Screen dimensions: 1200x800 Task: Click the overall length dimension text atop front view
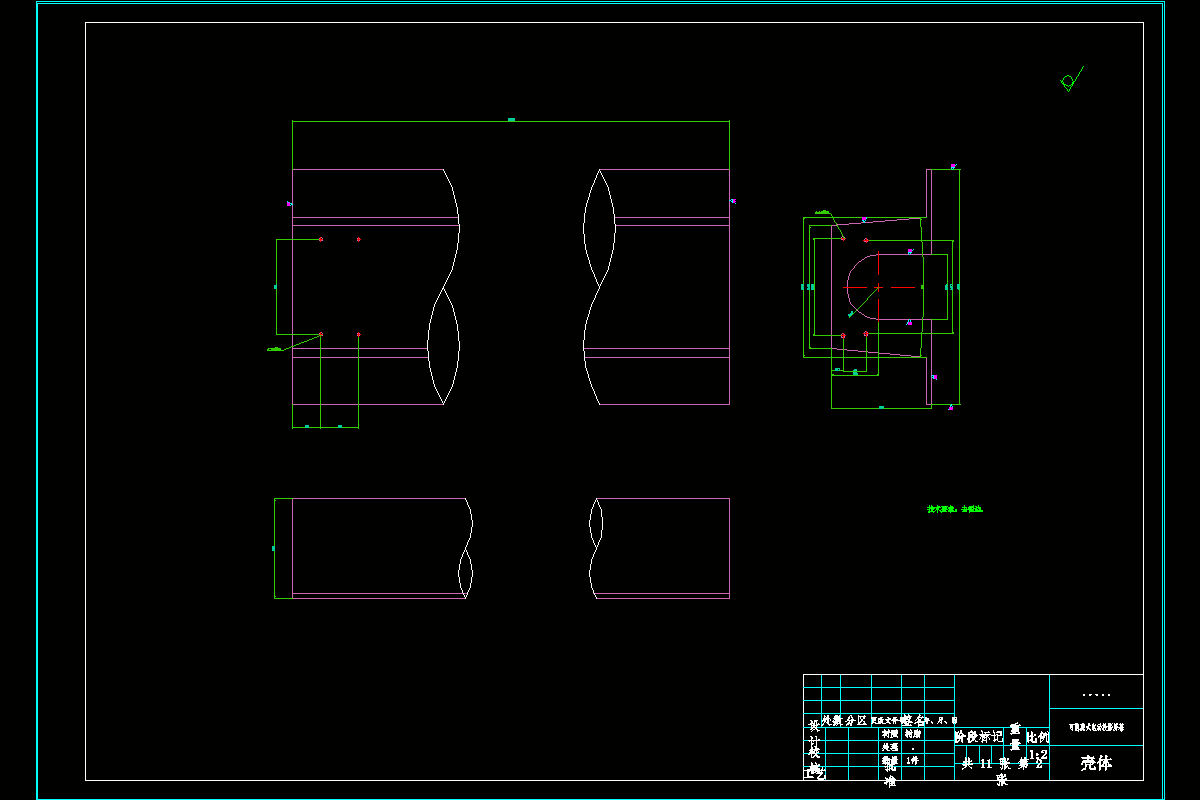[x=511, y=119]
